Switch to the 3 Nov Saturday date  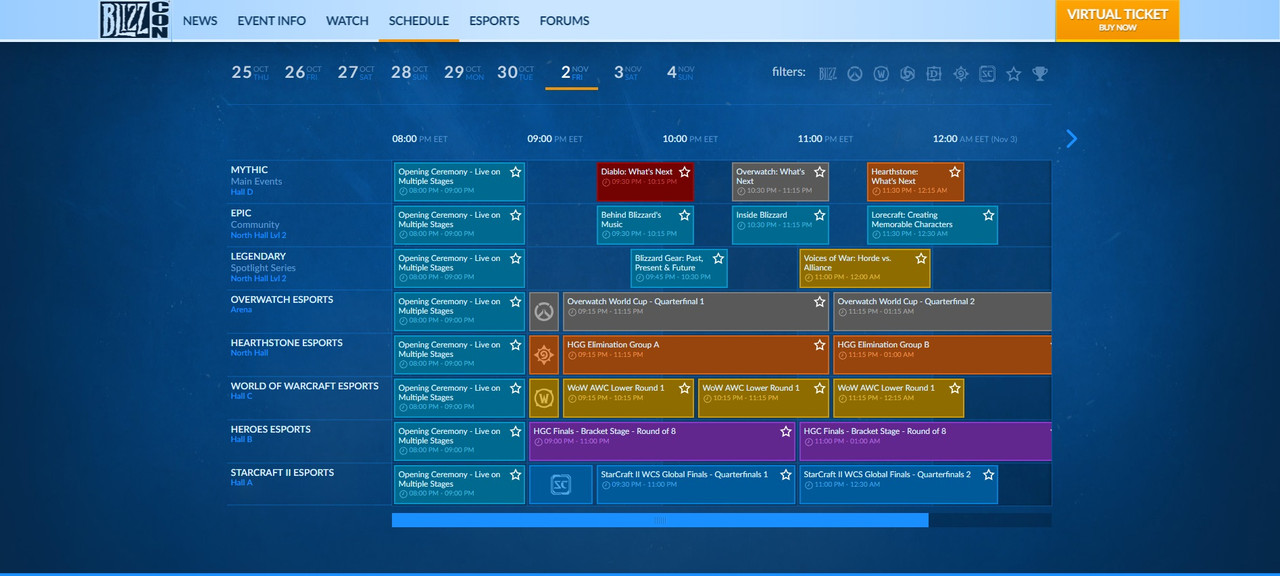[x=626, y=72]
